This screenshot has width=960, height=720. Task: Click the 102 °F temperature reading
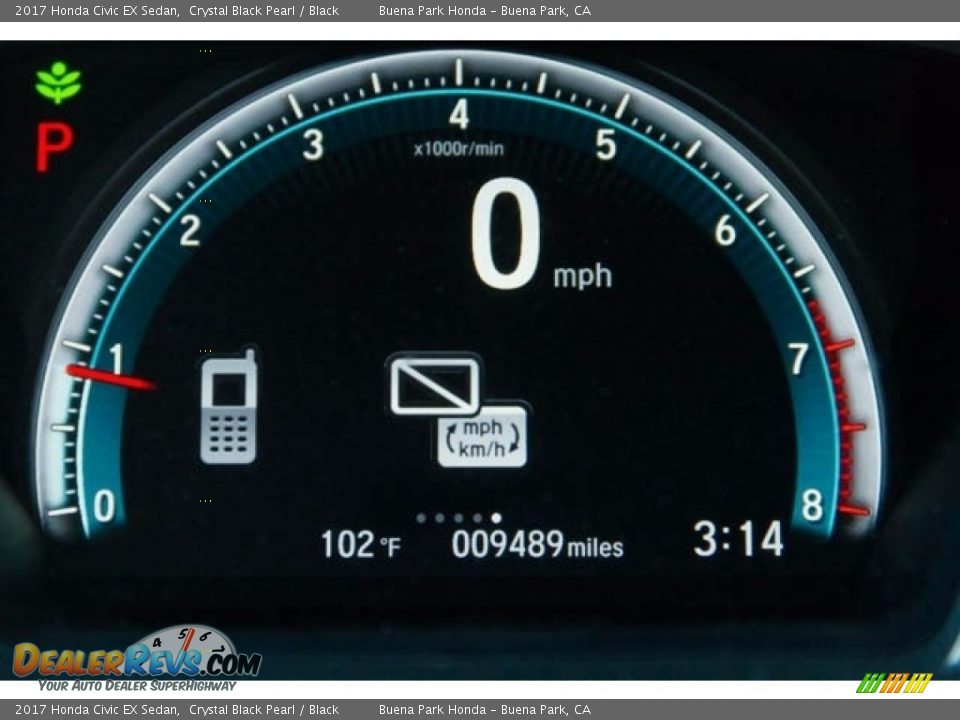tap(361, 544)
